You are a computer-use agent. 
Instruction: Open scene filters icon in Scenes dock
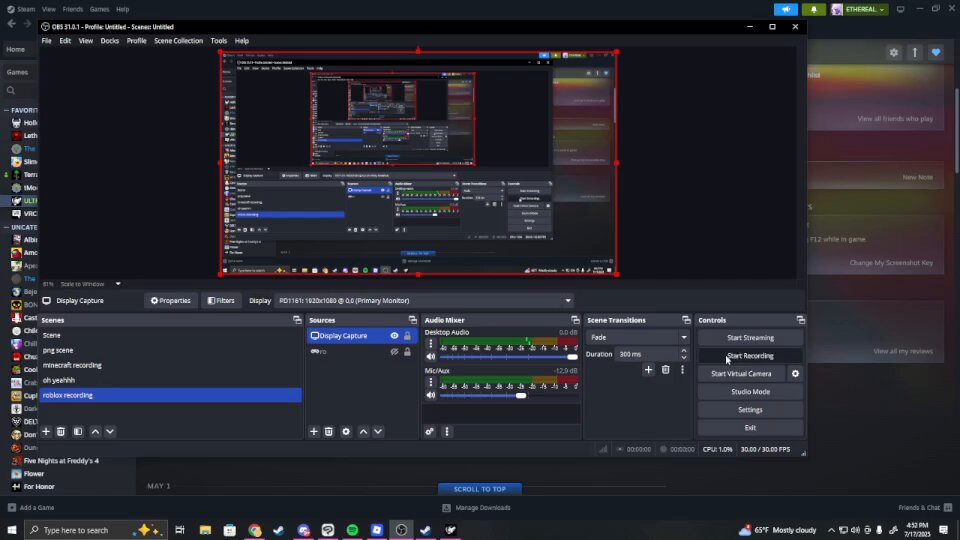pyautogui.click(x=78, y=432)
